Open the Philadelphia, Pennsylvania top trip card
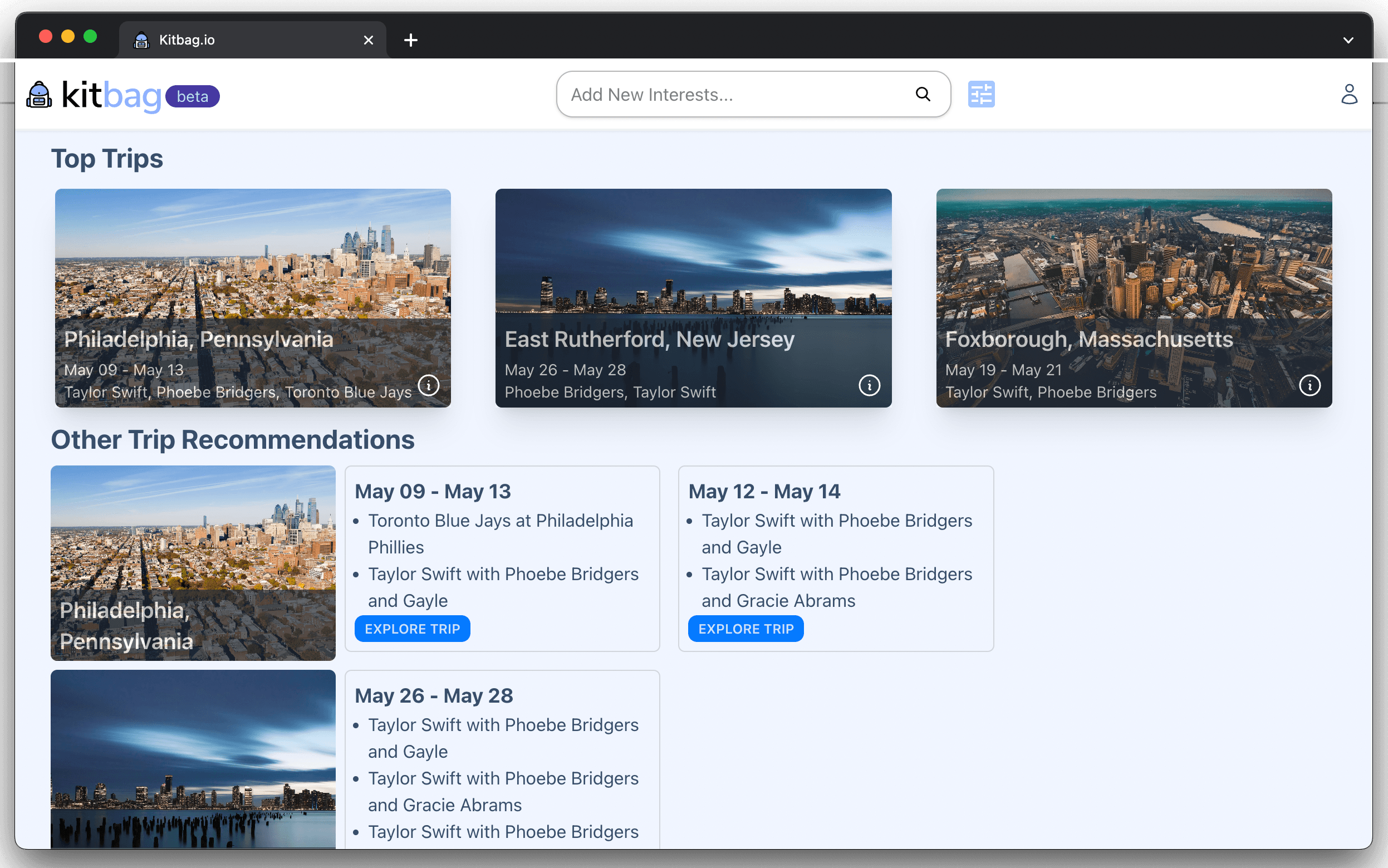The height and width of the screenshot is (868, 1388). point(253,298)
